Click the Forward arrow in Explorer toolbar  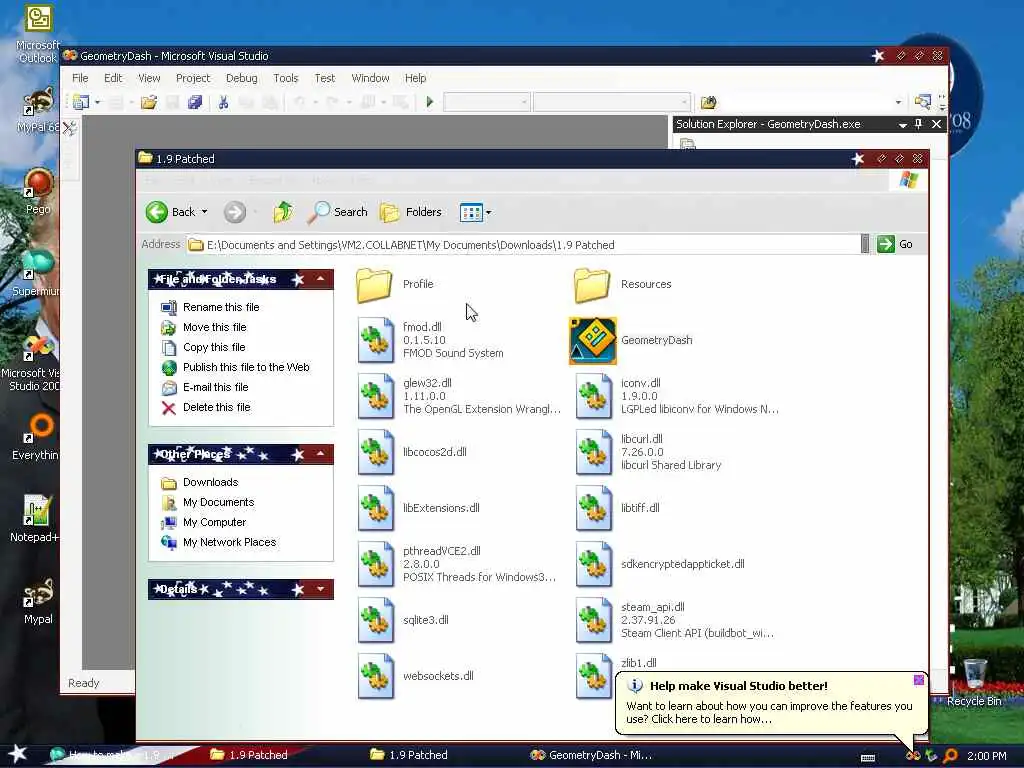point(235,212)
